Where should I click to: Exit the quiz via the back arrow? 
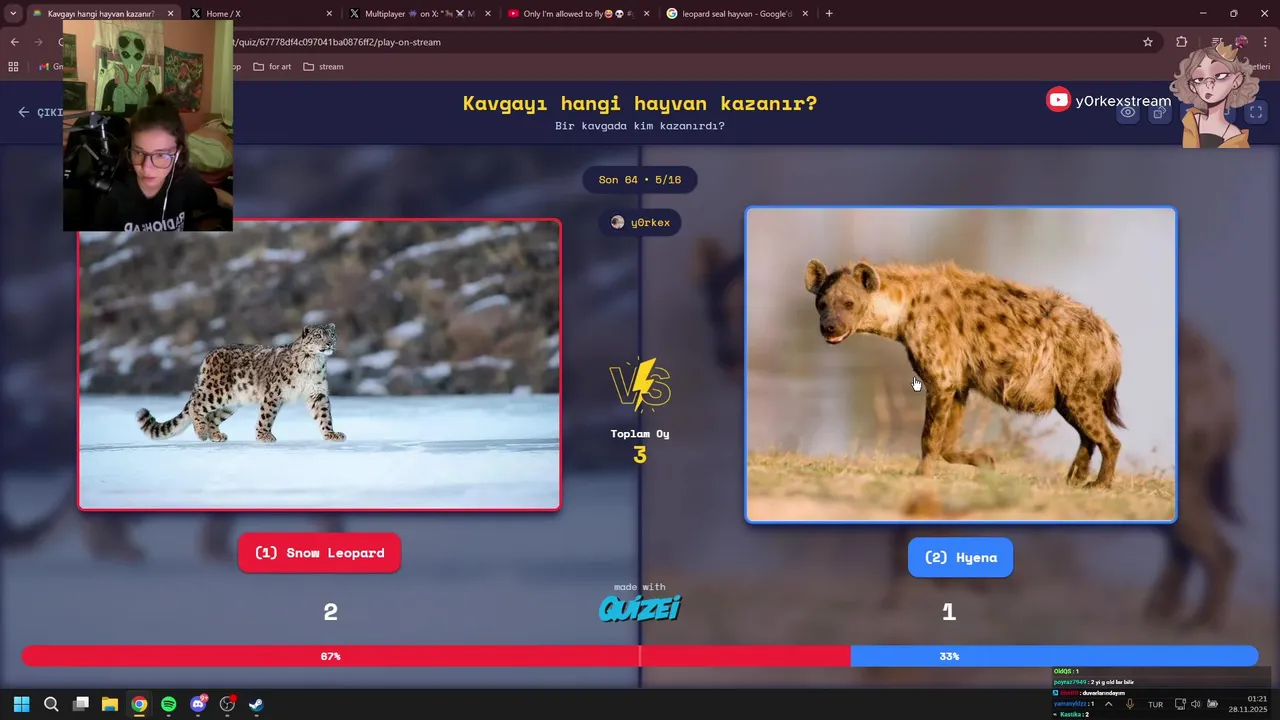coord(24,112)
